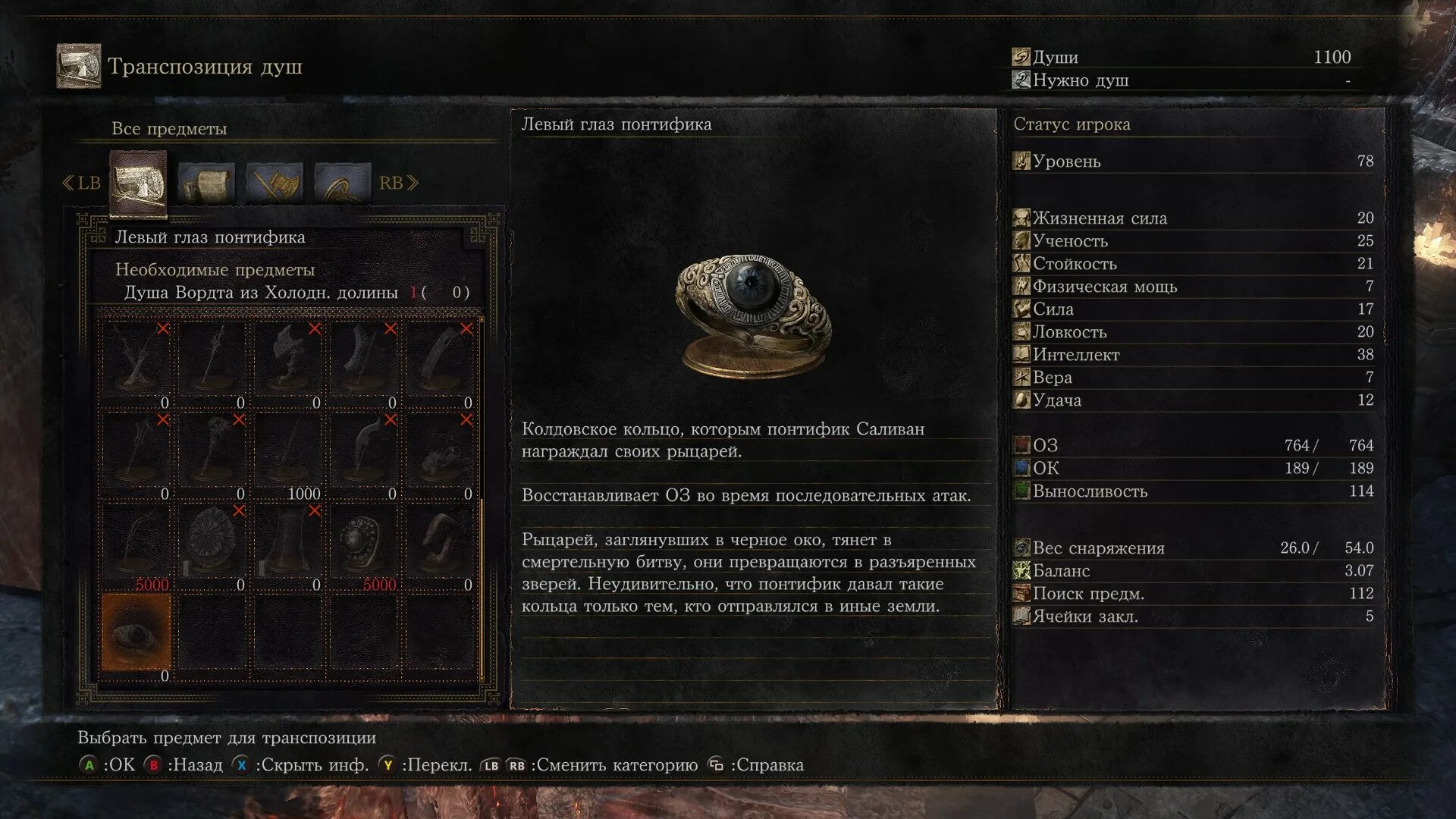Switch to the ring category tab
Image resolution: width=1456 pixels, height=819 pixels.
tap(343, 183)
